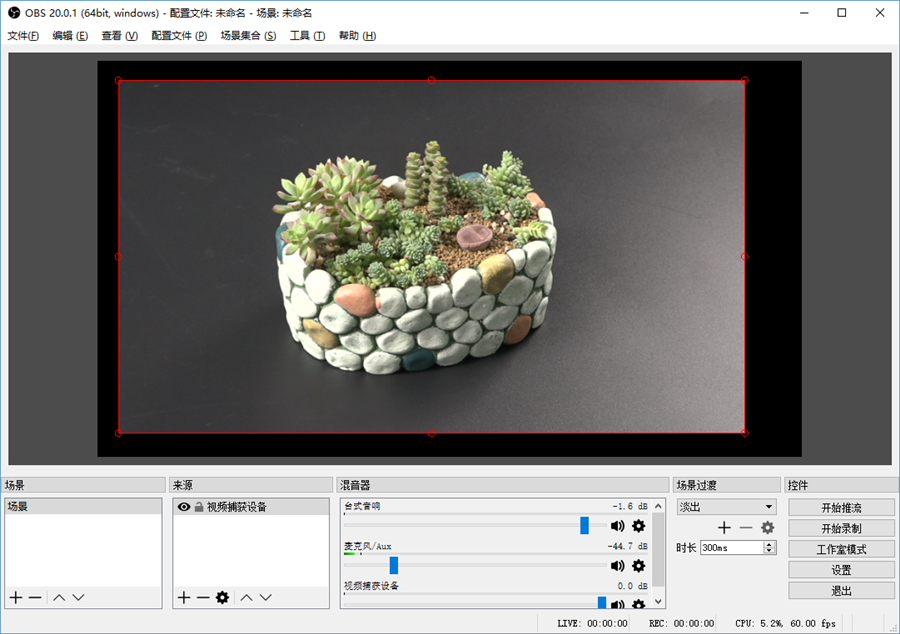Open the 淡出 transition dropdown

point(726,507)
